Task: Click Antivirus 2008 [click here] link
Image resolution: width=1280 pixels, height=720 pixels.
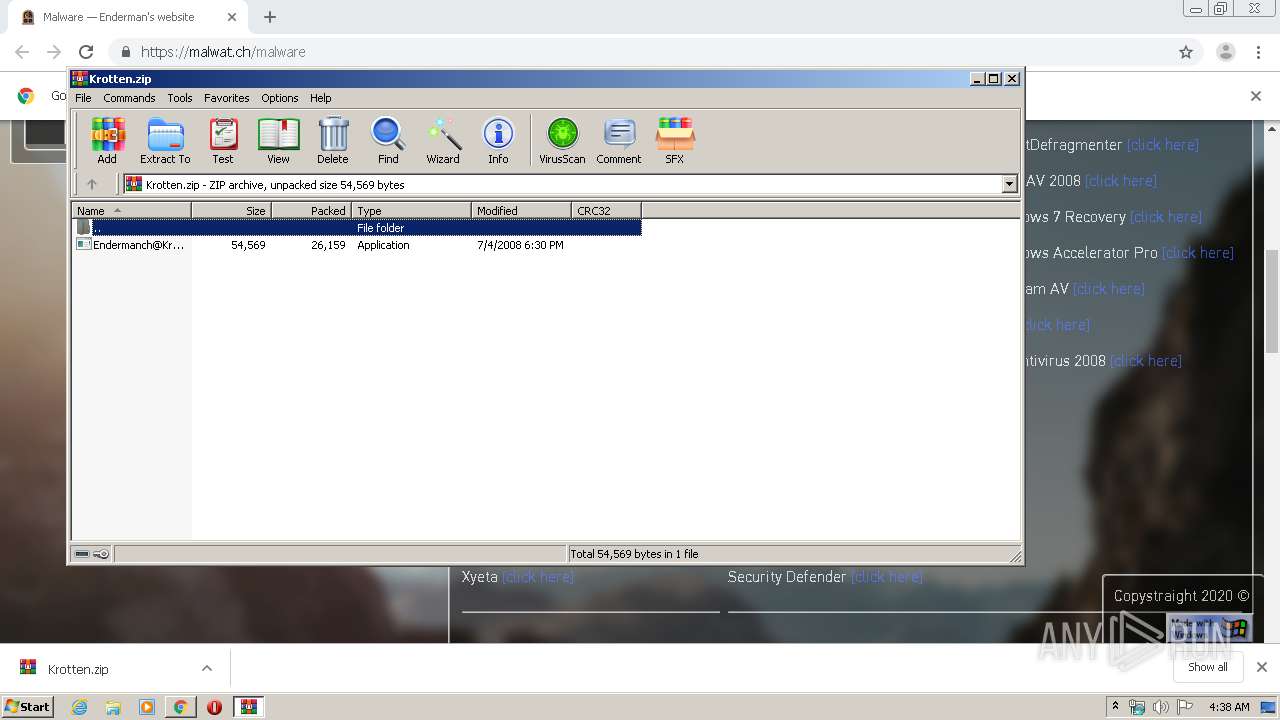Action: tap(1145, 361)
